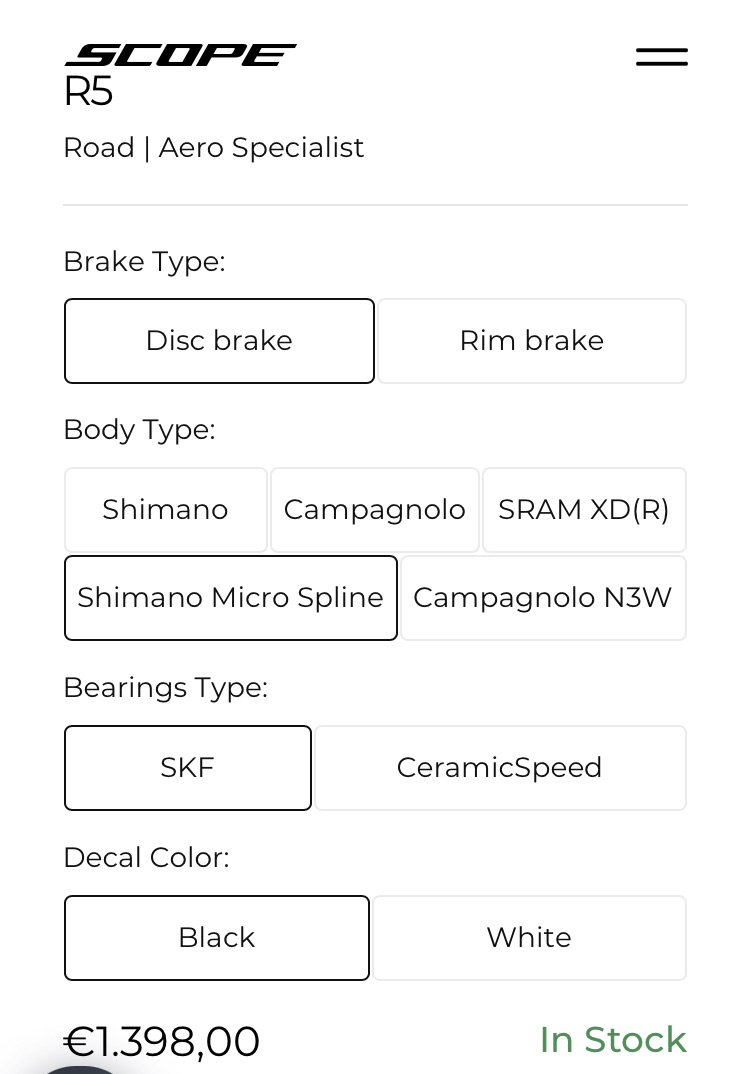This screenshot has height=1074, width=750.
Task: Click the Scope logo
Action: (x=180, y=54)
